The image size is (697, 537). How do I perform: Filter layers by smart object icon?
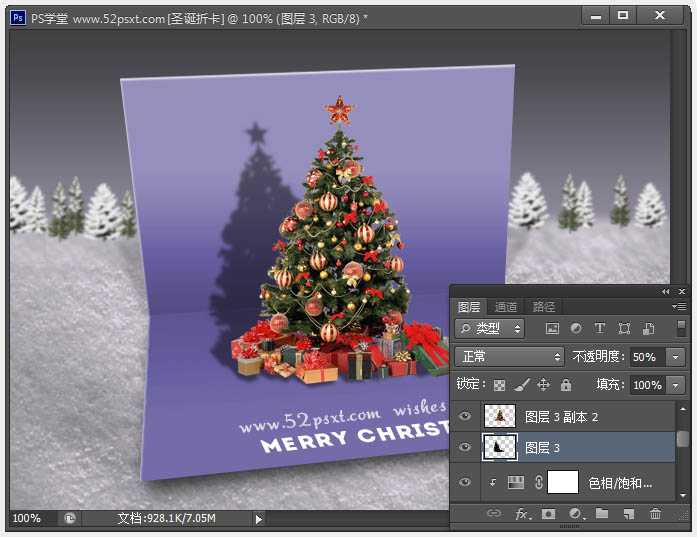pos(649,329)
